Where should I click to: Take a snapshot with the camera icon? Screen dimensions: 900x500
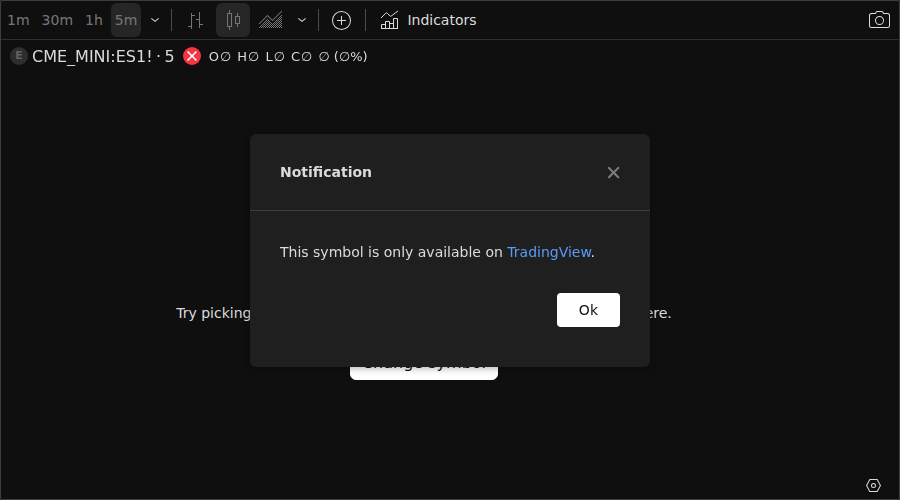click(879, 20)
